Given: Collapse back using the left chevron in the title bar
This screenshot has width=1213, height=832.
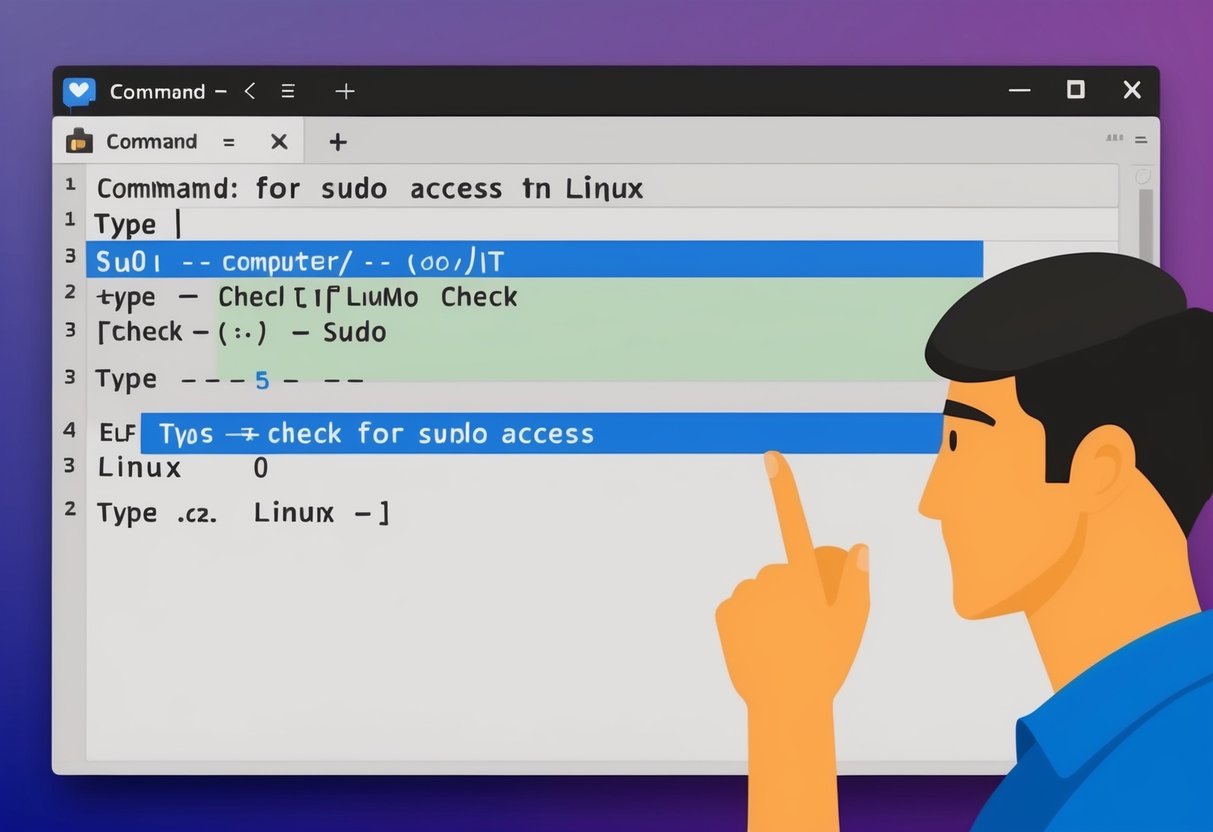Looking at the screenshot, I should (250, 90).
